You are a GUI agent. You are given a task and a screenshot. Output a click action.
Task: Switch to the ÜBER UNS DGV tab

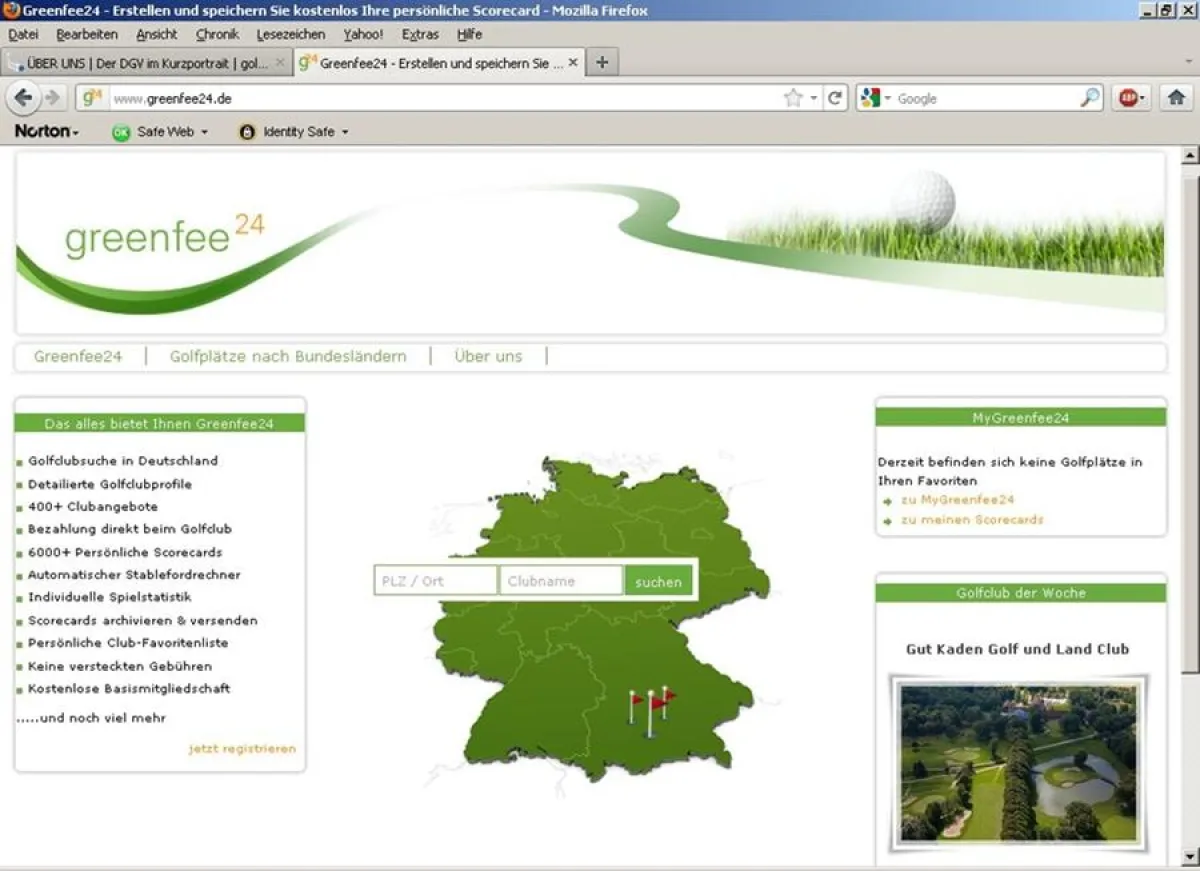(146, 62)
